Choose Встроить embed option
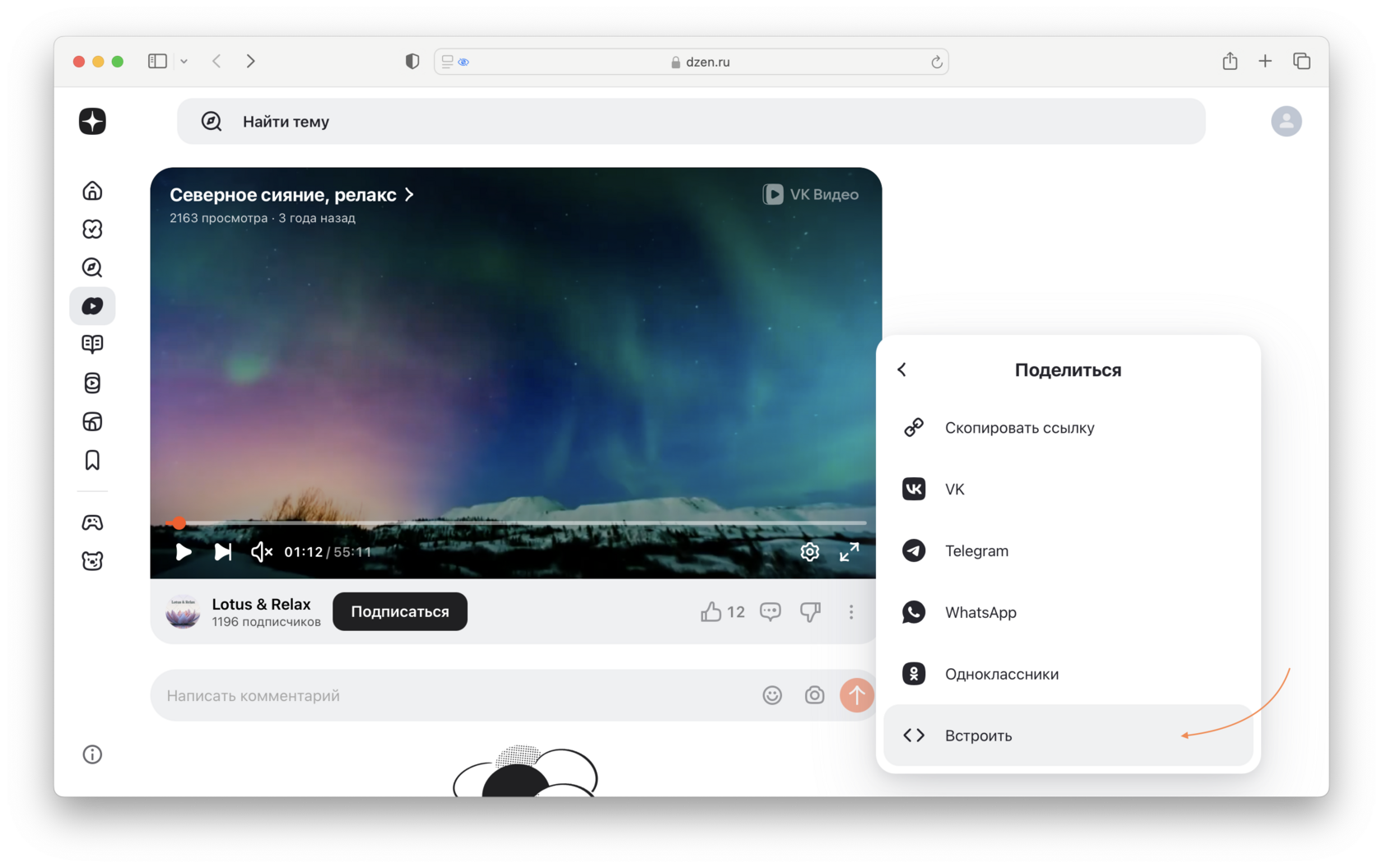This screenshot has height=868, width=1383. (1068, 736)
